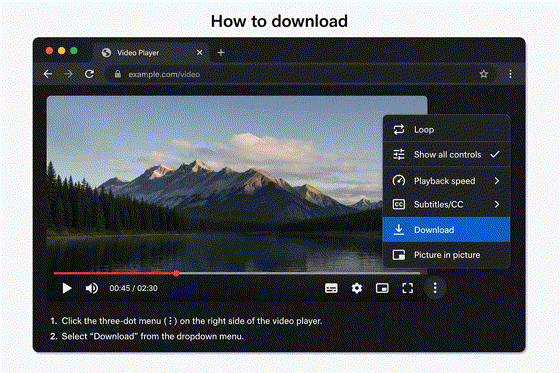Click the example.com/video address field
Viewport: 560px width, 373px height.
[x=300, y=74]
